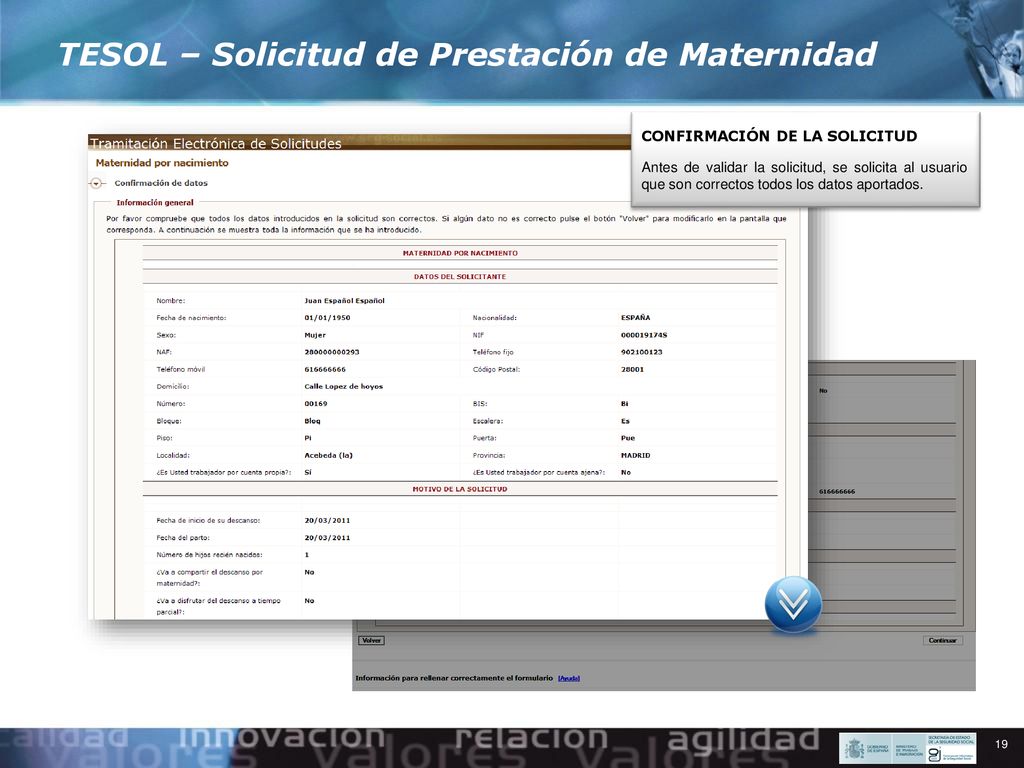Click the blue double-chevron down icon
Image resolution: width=1024 pixels, height=768 pixels.
pyautogui.click(x=793, y=604)
